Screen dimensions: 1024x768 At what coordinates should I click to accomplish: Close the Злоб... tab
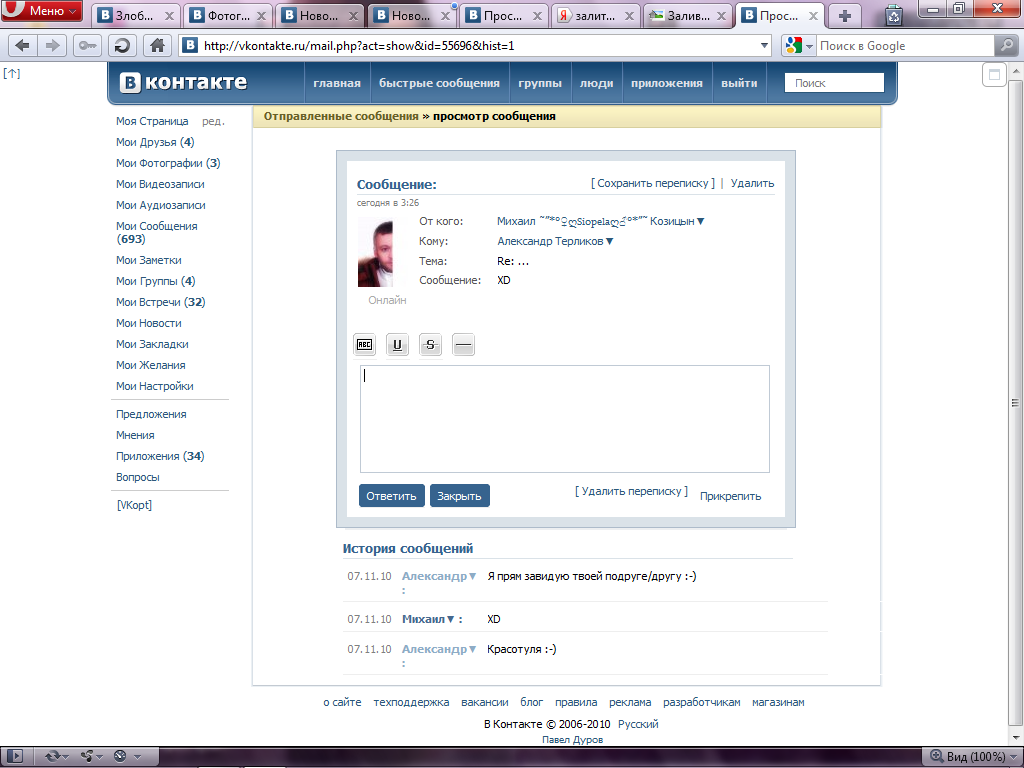[169, 16]
